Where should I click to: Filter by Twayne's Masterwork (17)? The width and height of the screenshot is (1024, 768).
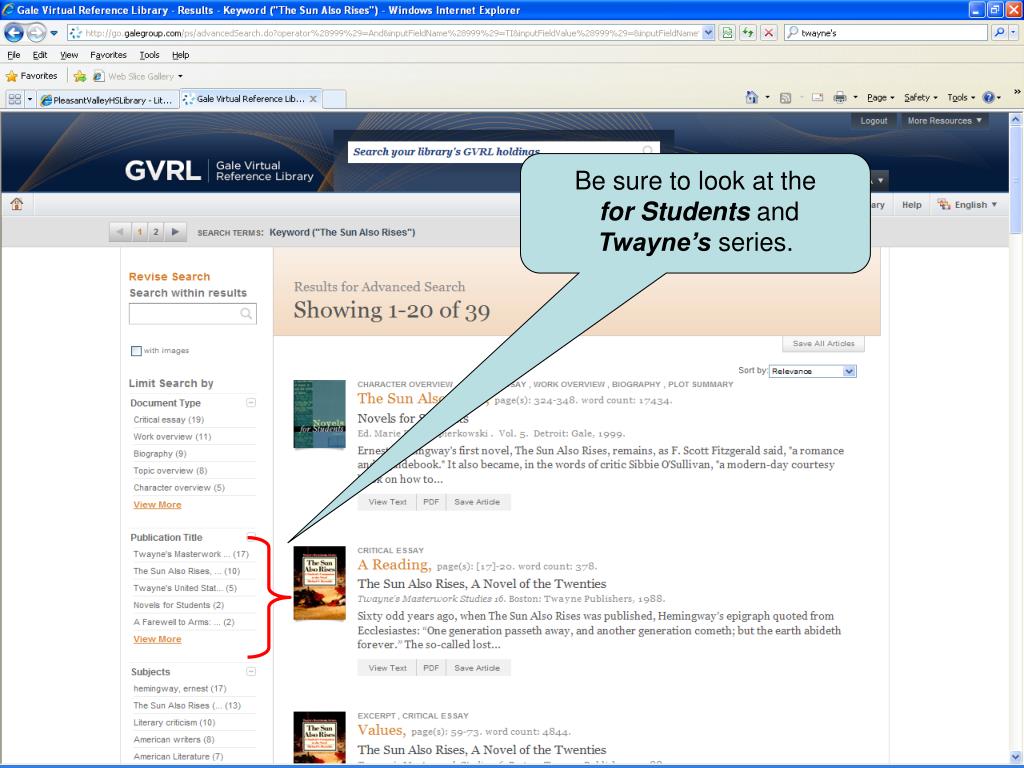point(191,554)
